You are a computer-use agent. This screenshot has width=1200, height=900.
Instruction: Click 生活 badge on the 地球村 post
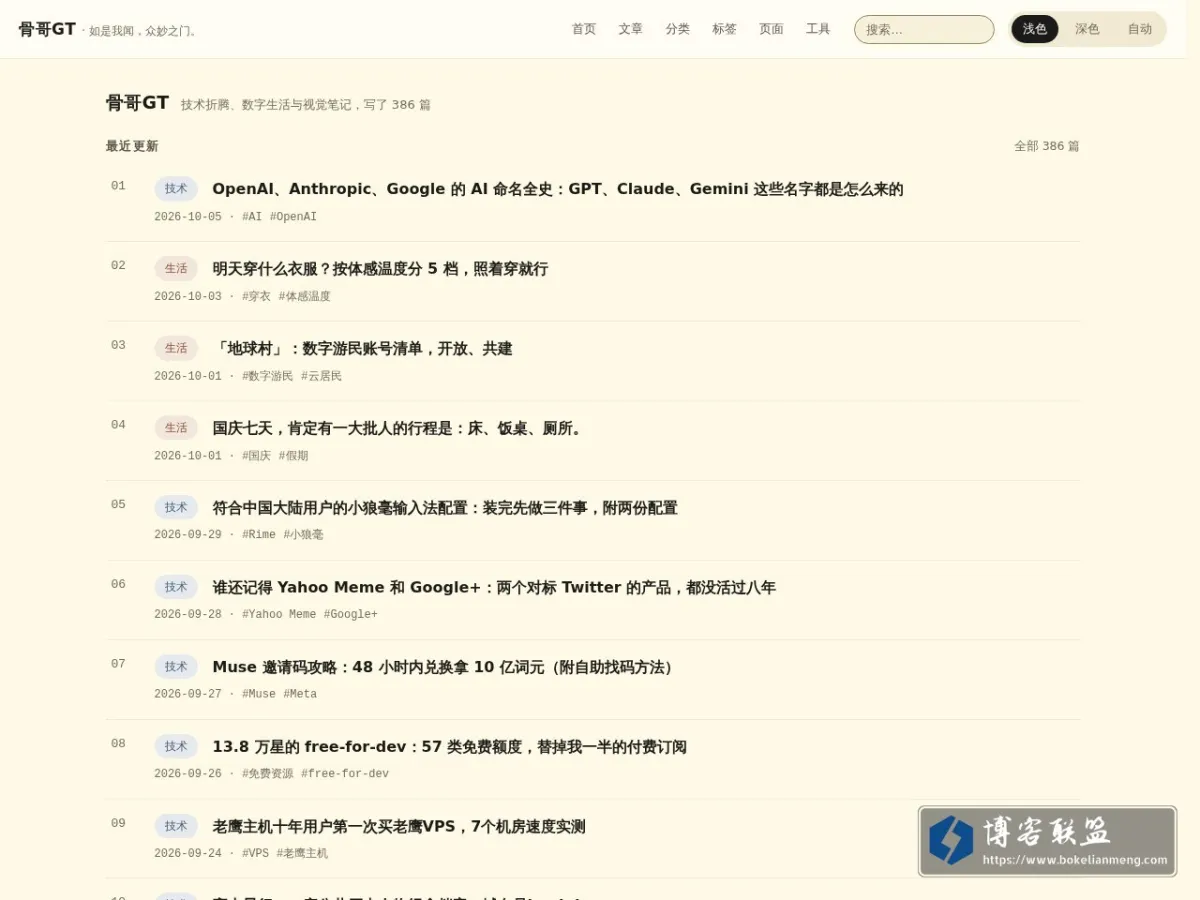[176, 348]
